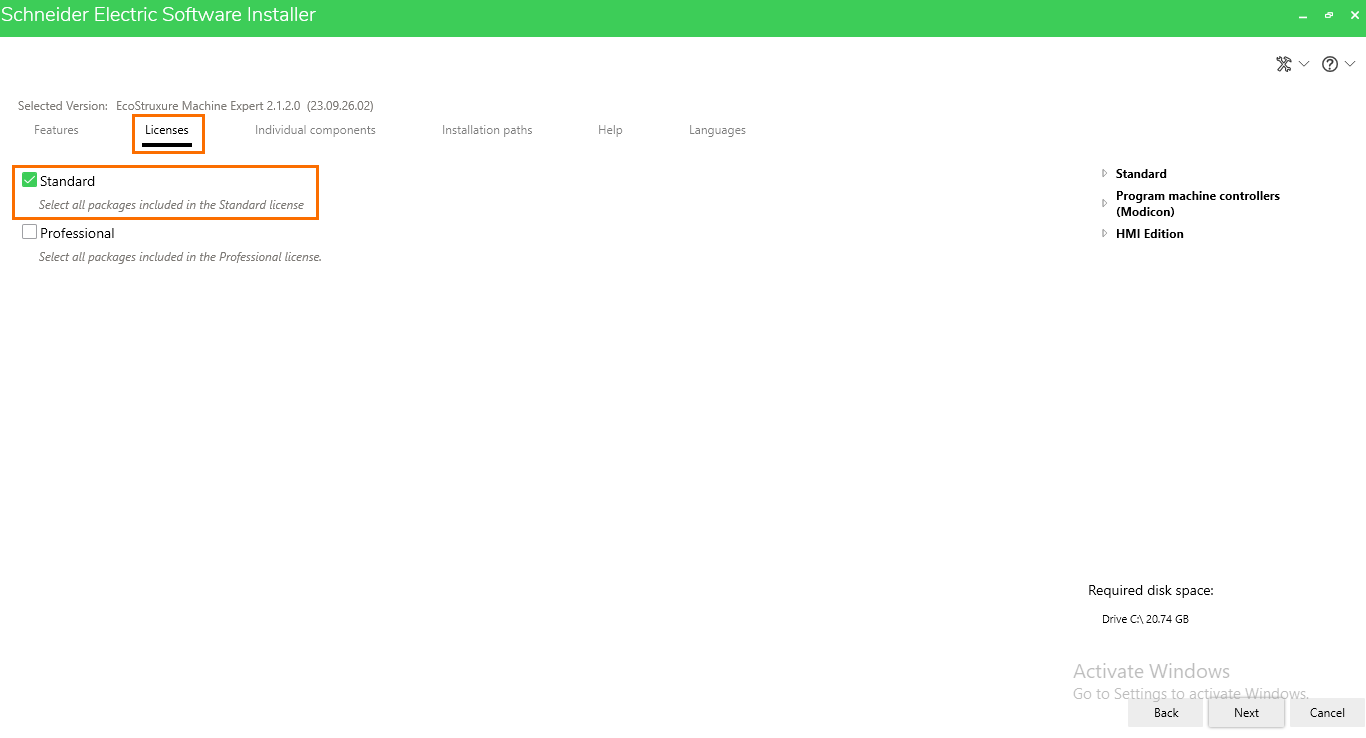Open the tools wrench icon menu

click(x=1284, y=64)
